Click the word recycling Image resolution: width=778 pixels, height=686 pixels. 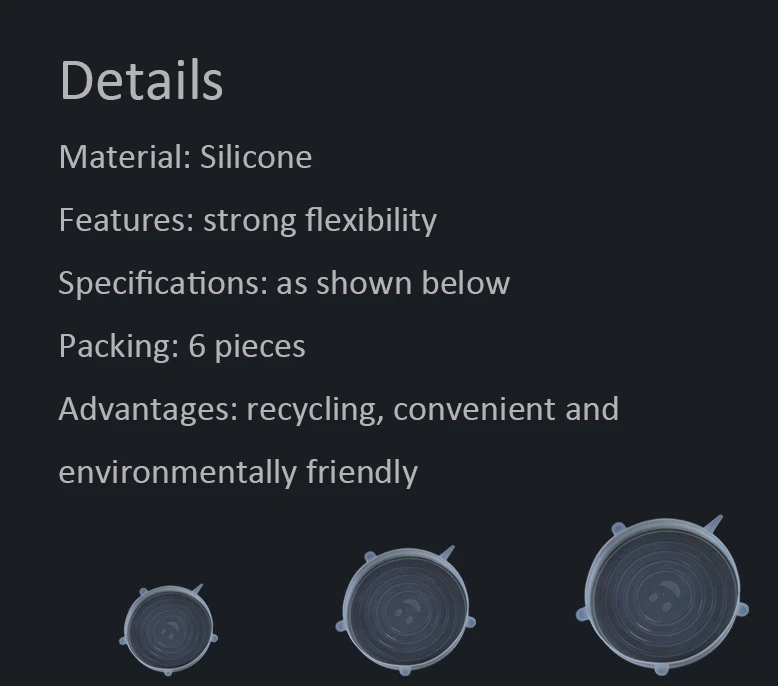click(315, 411)
